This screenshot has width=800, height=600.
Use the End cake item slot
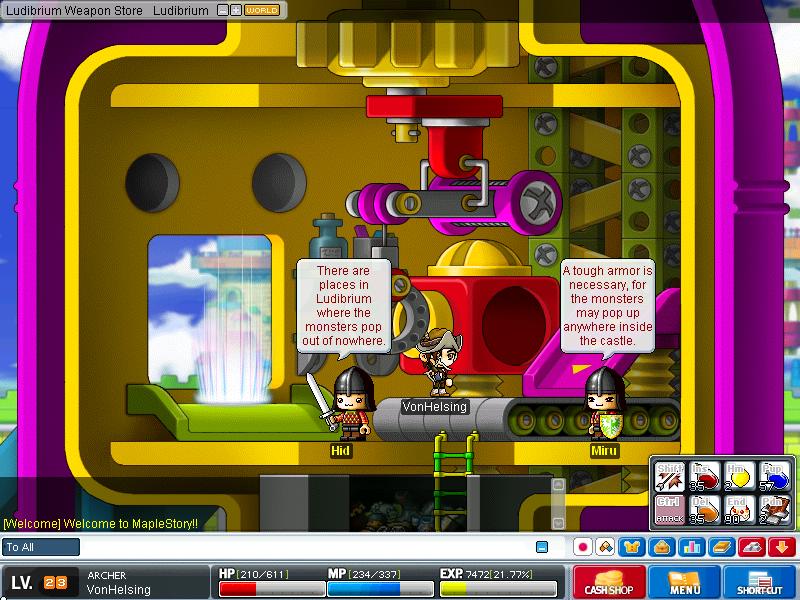739,510
